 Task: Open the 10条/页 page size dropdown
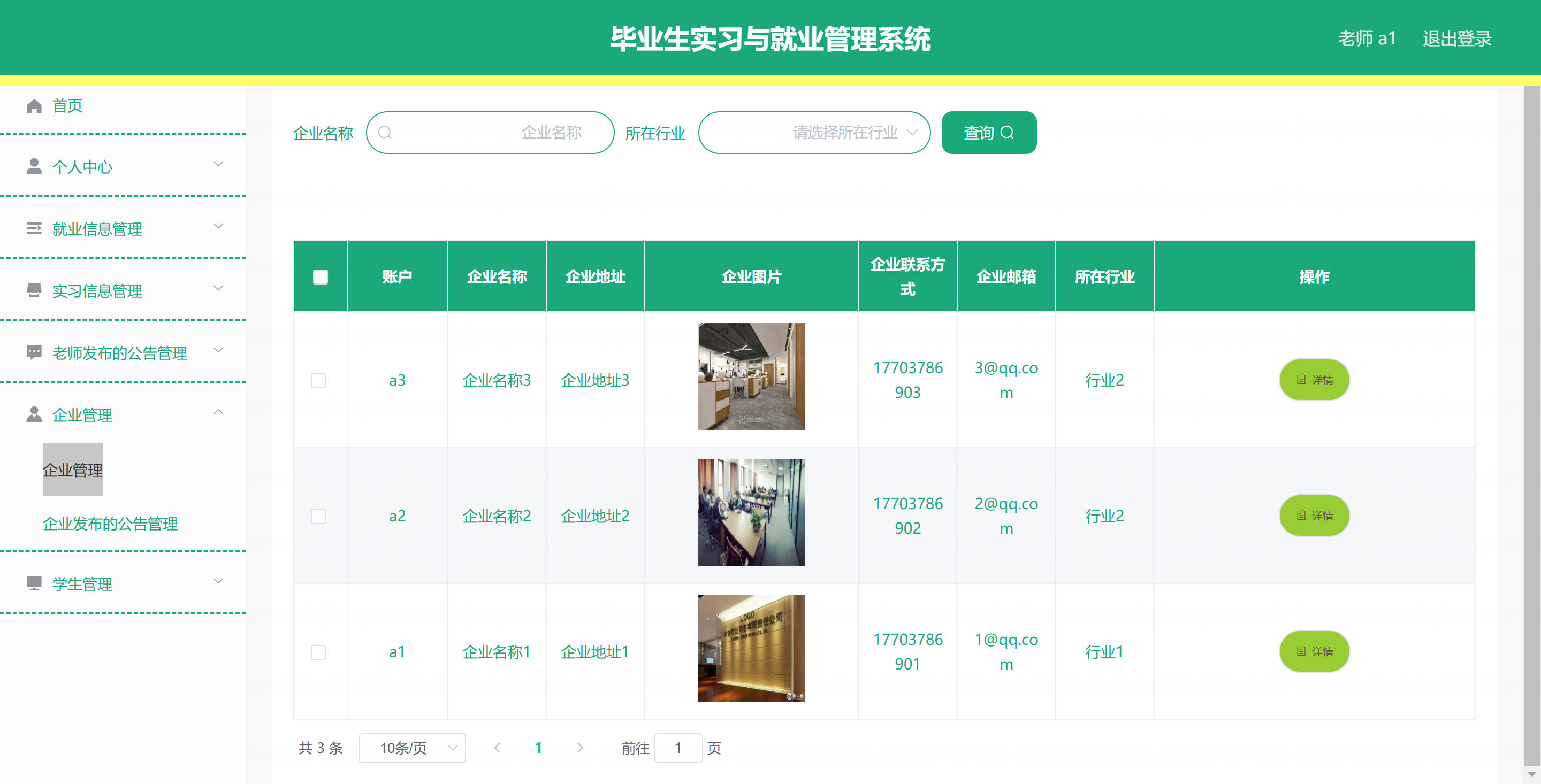[x=412, y=748]
